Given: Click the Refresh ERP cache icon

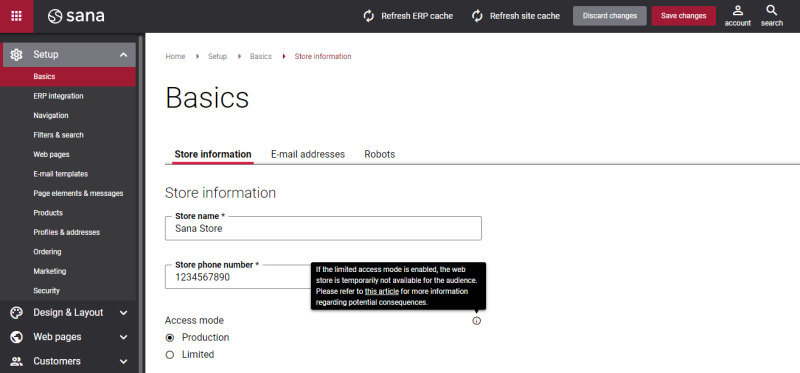Looking at the screenshot, I should pos(368,16).
